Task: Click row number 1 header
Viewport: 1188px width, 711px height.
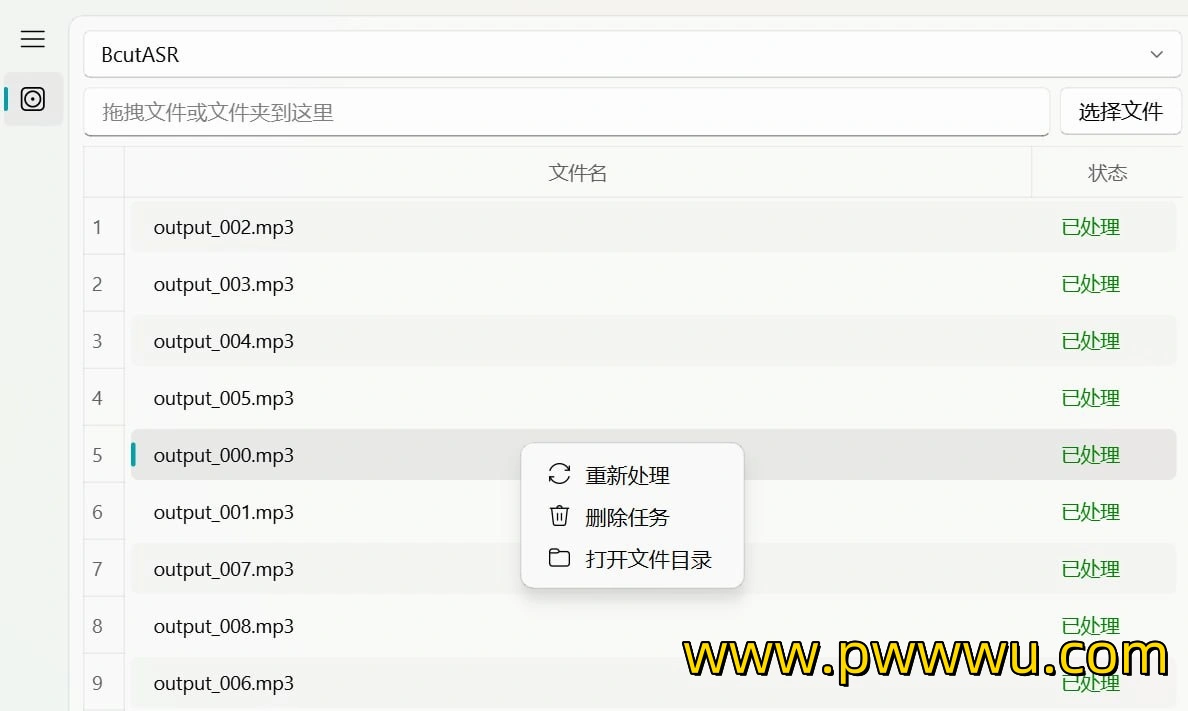Action: pyautogui.click(x=104, y=227)
